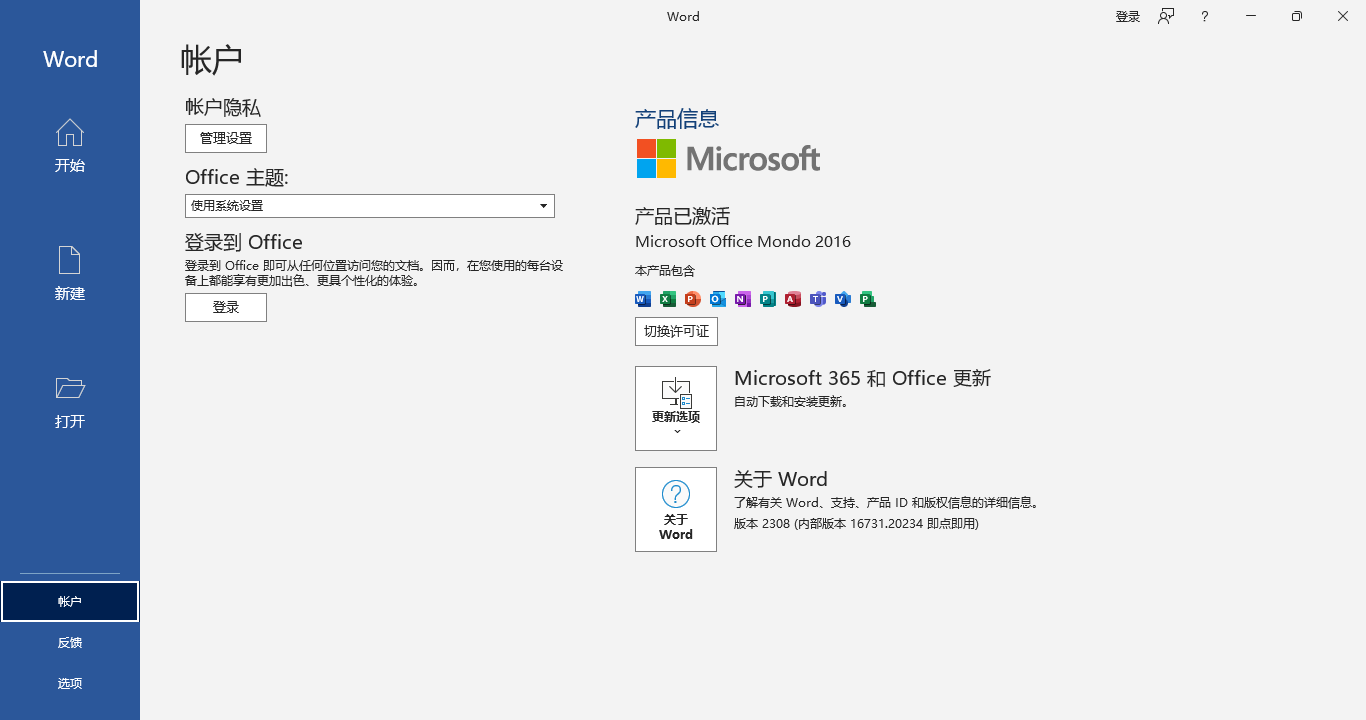Go to the 开始 home page
1366x720 pixels.
pos(70,146)
